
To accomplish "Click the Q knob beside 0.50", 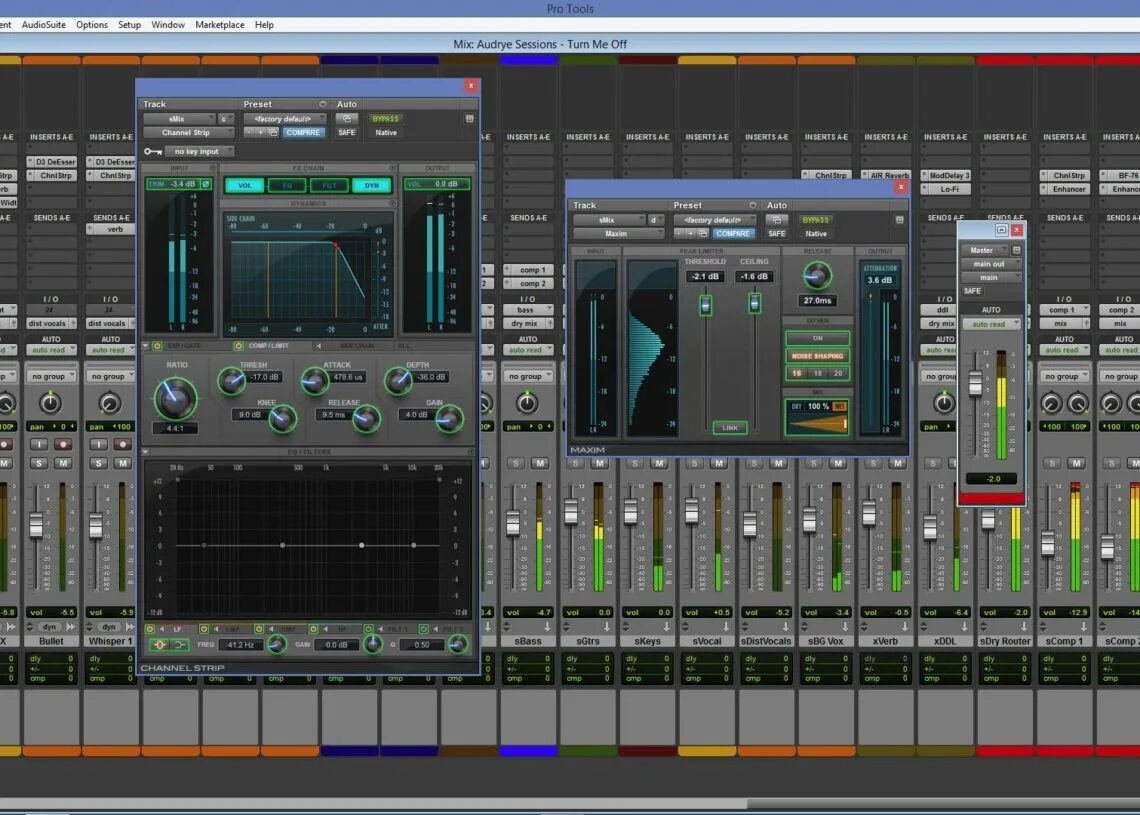I will point(458,644).
